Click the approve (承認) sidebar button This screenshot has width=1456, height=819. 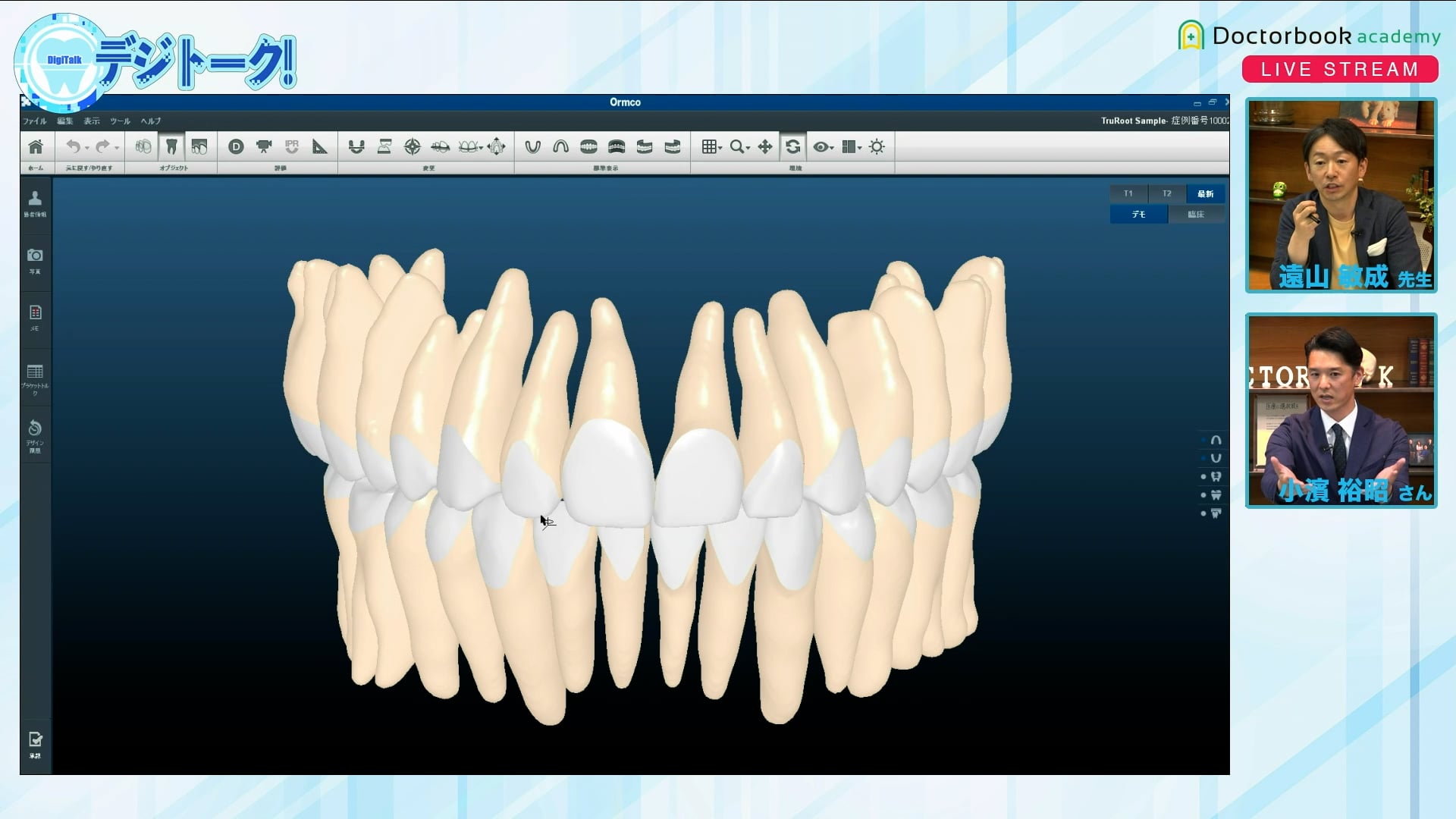[35, 745]
